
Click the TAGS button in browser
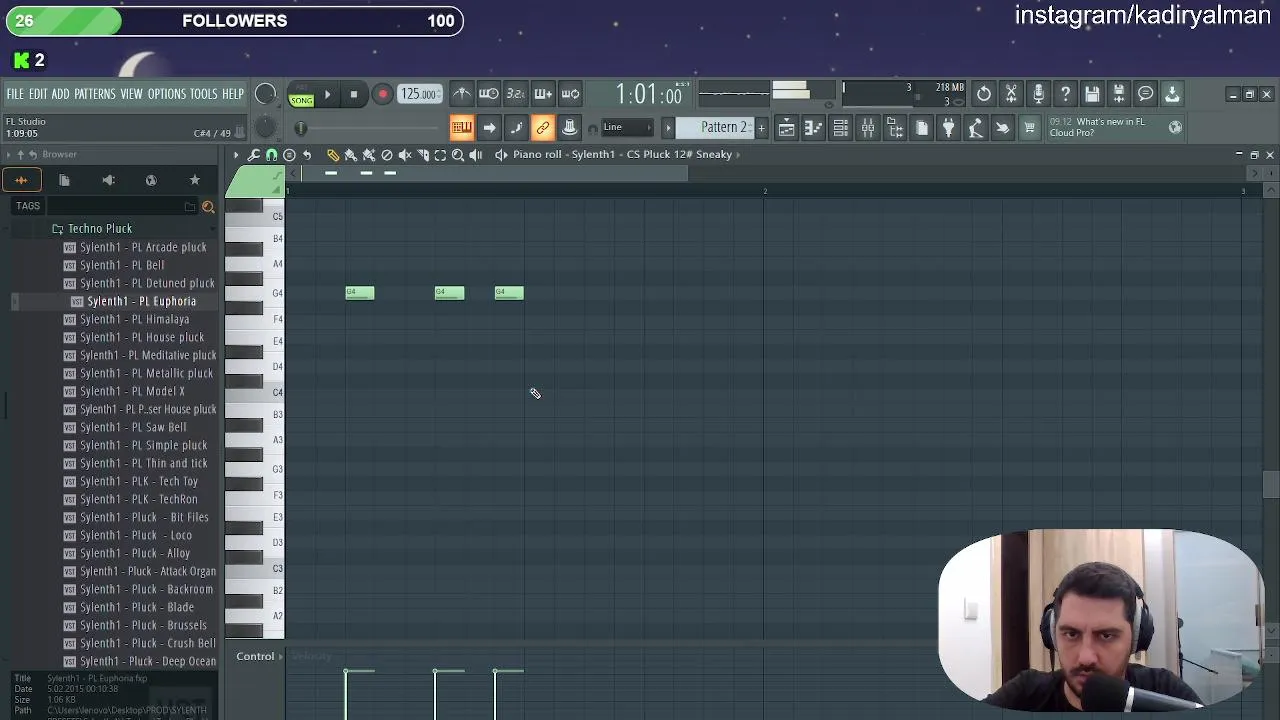28,207
